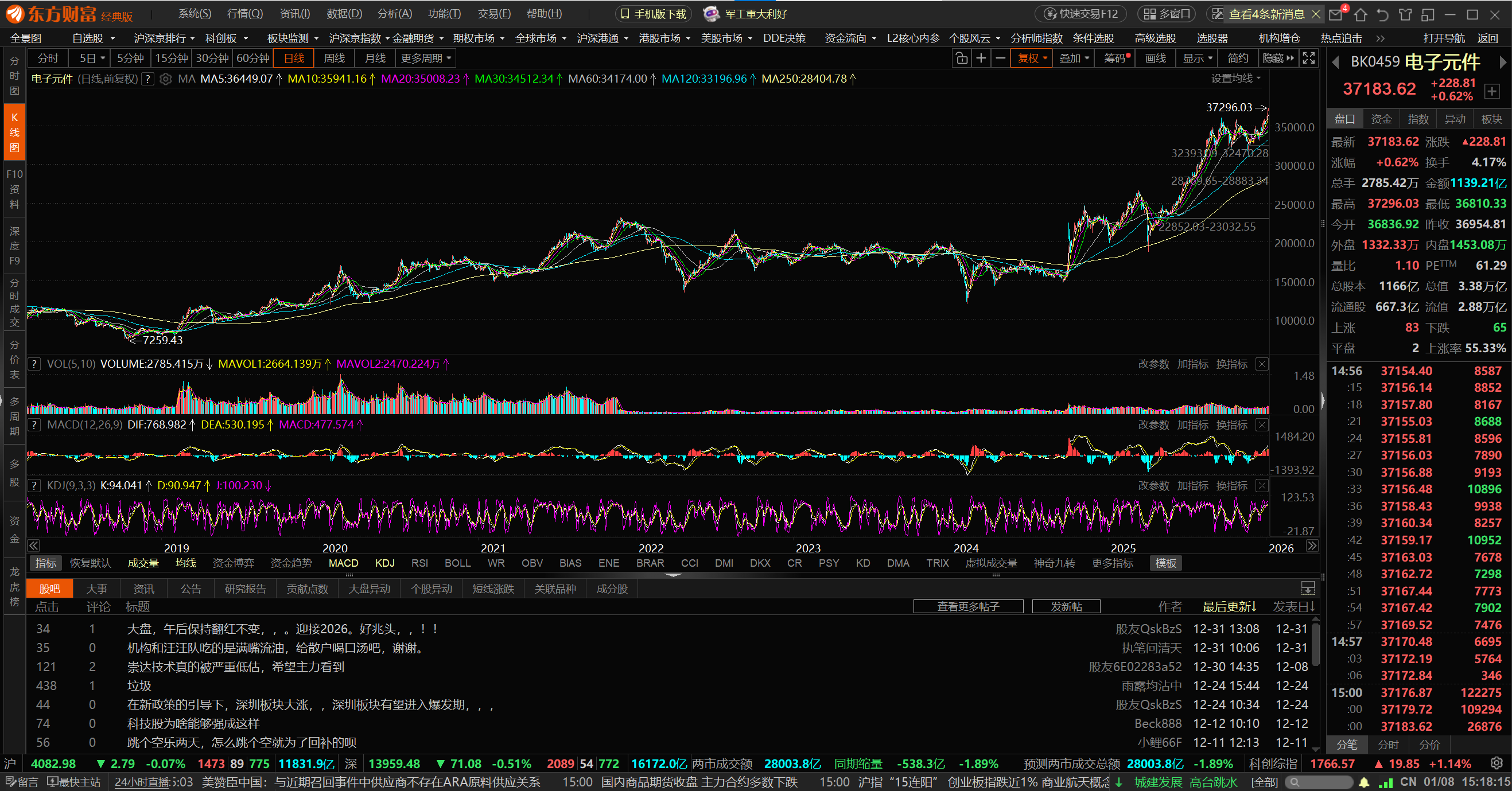Open 设置均线 dropdown
Viewport: 1512px width, 791px height.
pos(1235,79)
